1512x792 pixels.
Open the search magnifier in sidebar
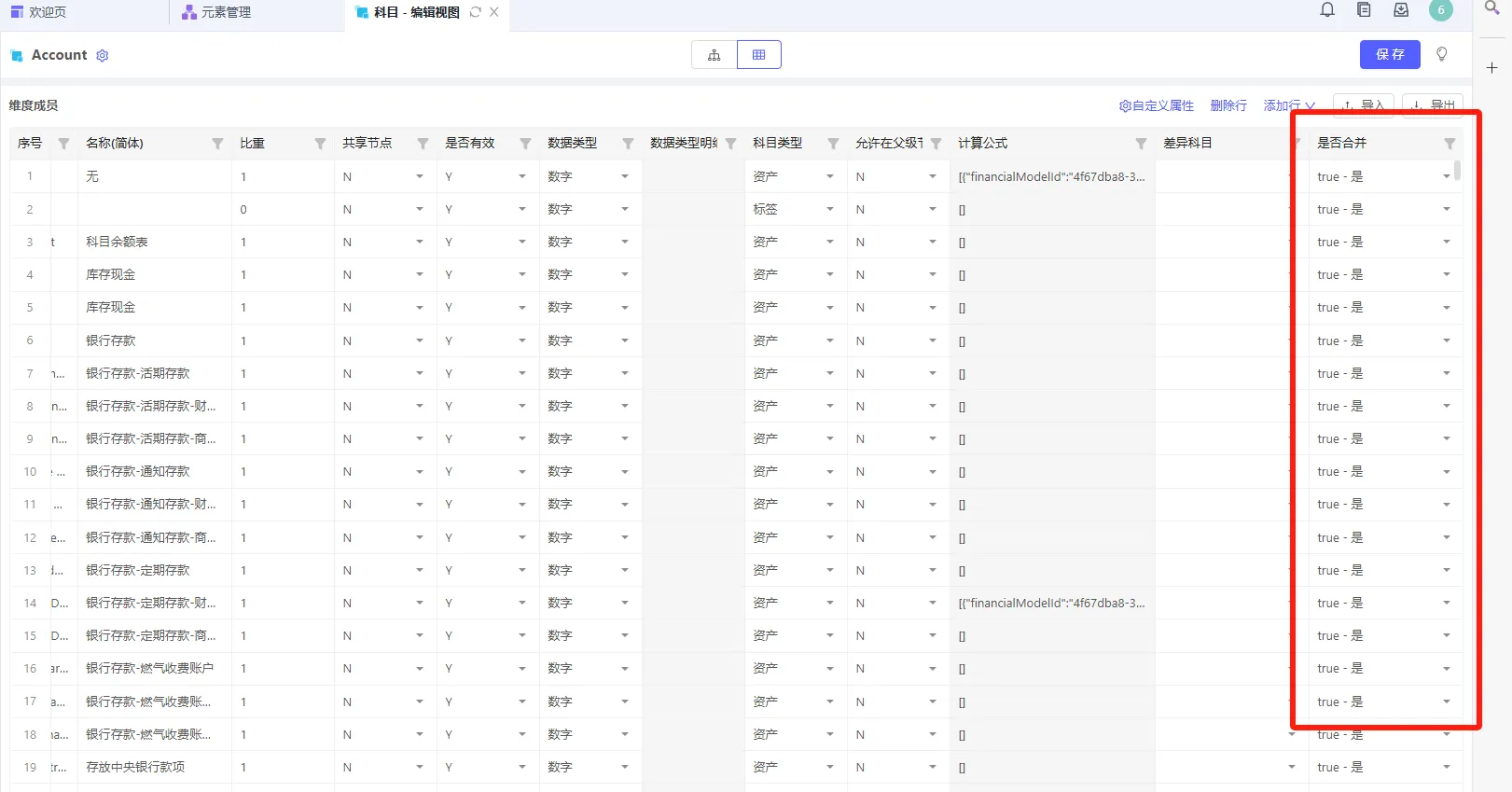tap(1491, 8)
